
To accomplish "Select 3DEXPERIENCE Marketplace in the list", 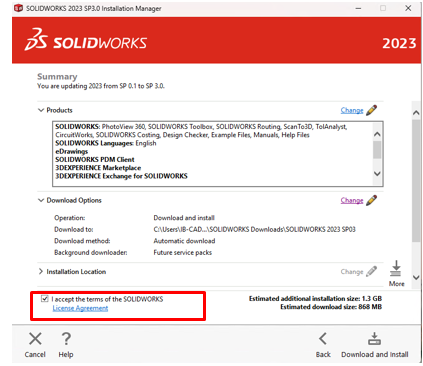I will pos(98,168).
